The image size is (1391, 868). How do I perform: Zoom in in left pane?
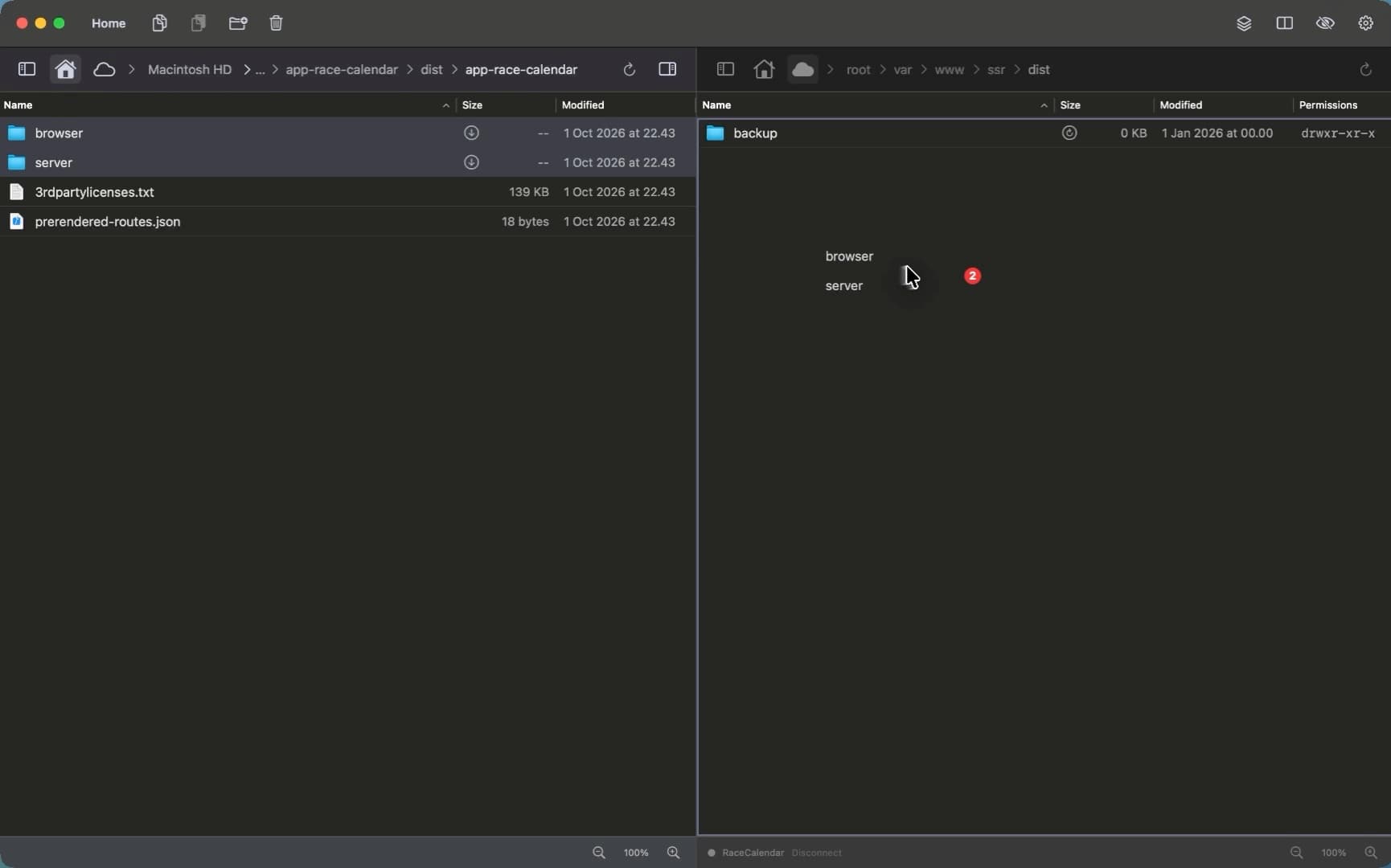(x=673, y=853)
